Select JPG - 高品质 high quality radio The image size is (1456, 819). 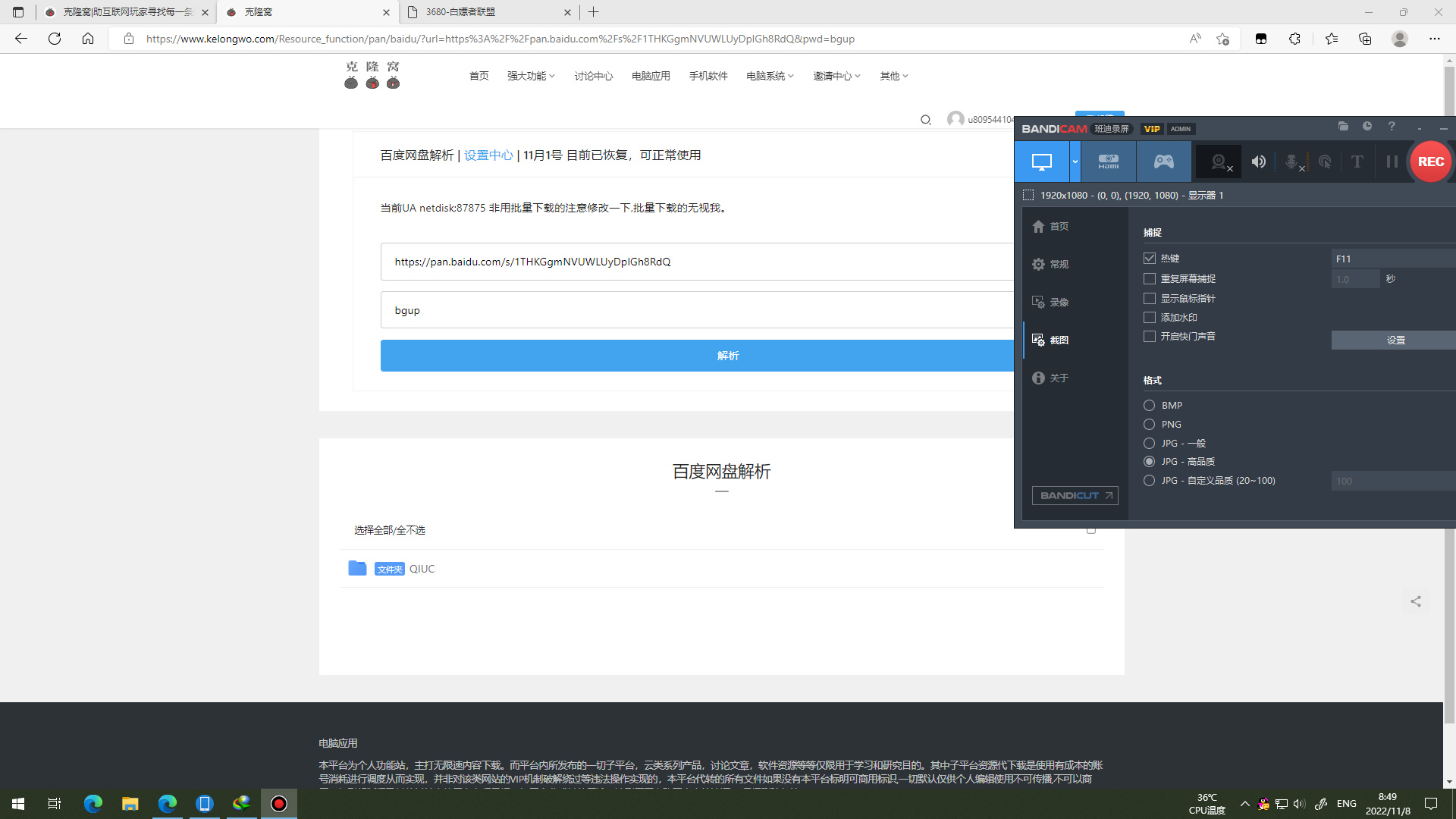point(1150,461)
